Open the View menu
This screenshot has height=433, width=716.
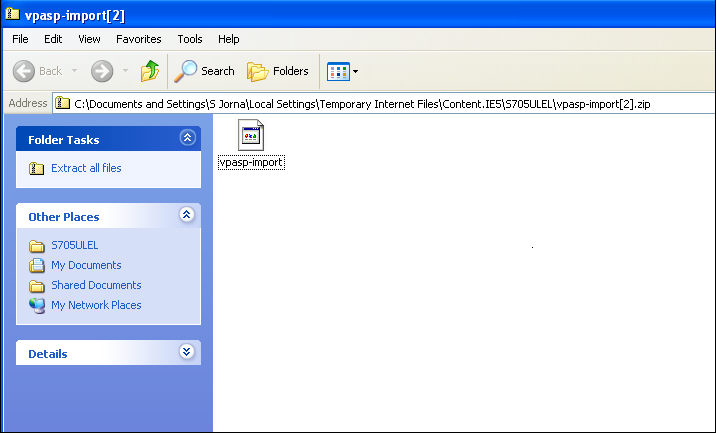click(x=89, y=39)
